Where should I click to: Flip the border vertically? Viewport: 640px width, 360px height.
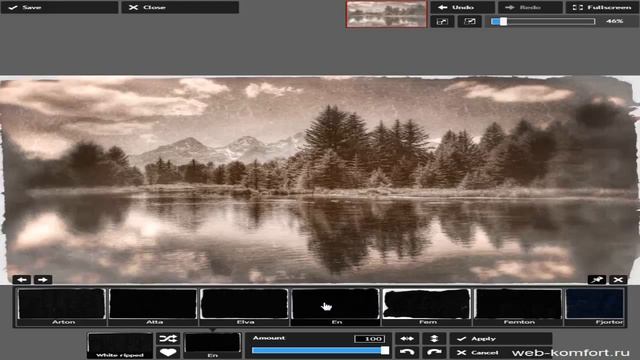click(x=434, y=338)
